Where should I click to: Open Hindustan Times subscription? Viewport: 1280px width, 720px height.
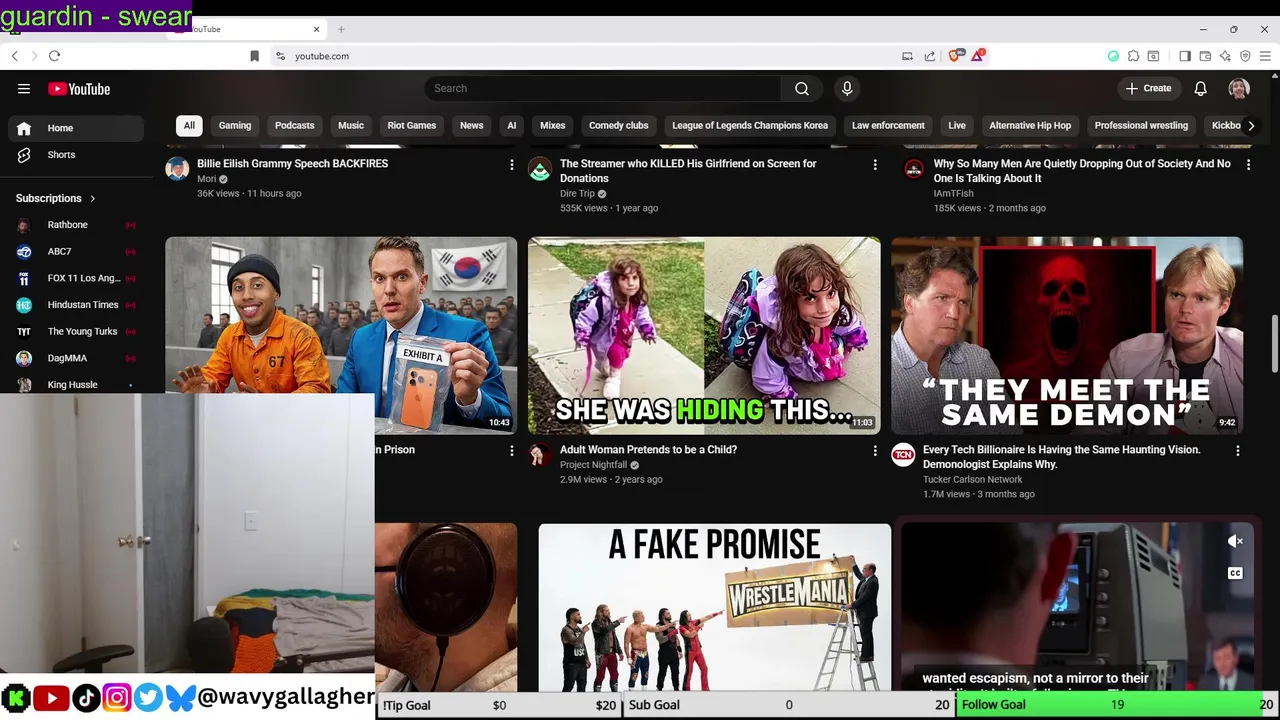coord(76,305)
